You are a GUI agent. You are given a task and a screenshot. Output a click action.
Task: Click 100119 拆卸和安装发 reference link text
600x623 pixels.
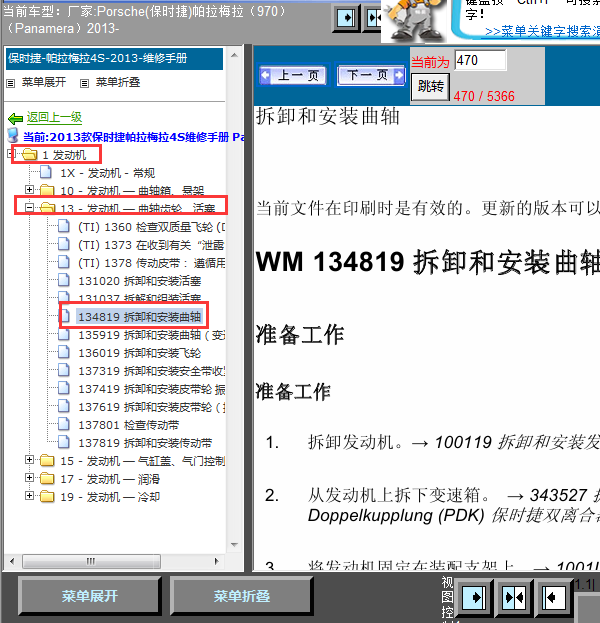tap(517, 442)
